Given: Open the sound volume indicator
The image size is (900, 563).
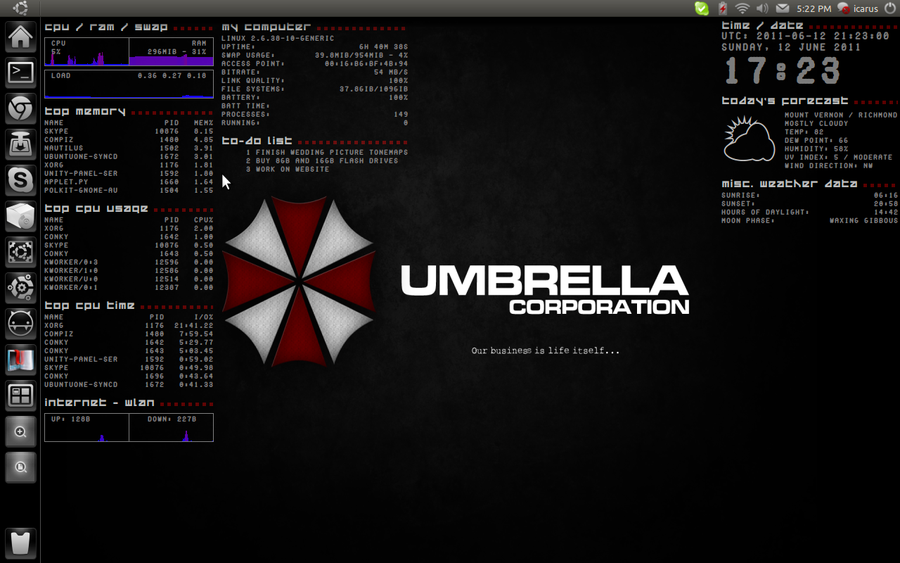Looking at the screenshot, I should (x=762, y=8).
